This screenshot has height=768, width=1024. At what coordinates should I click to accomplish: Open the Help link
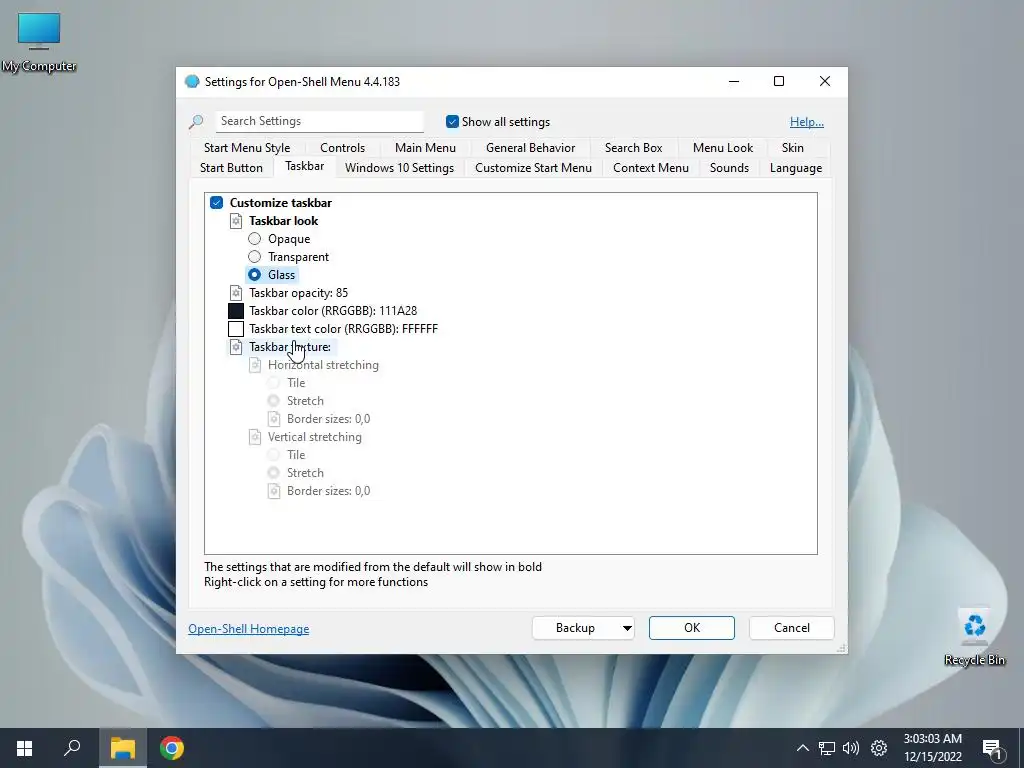[807, 122]
